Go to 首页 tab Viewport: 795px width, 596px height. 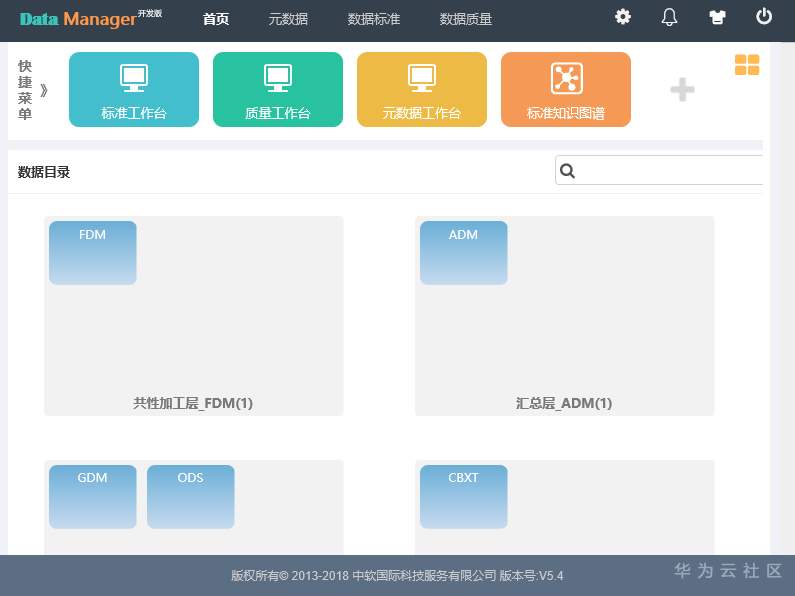click(216, 19)
